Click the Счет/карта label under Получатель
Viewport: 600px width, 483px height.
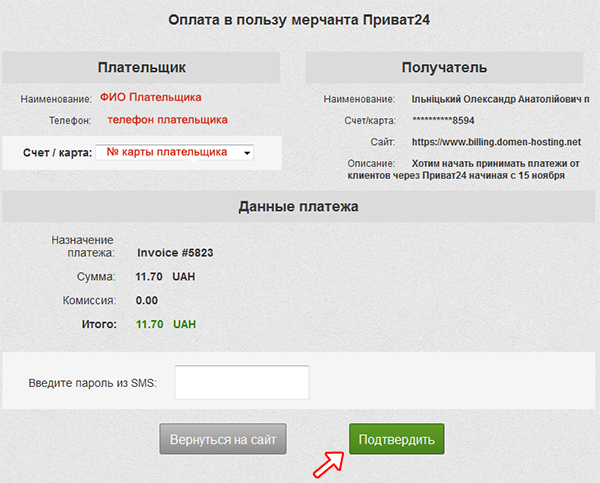(370, 121)
